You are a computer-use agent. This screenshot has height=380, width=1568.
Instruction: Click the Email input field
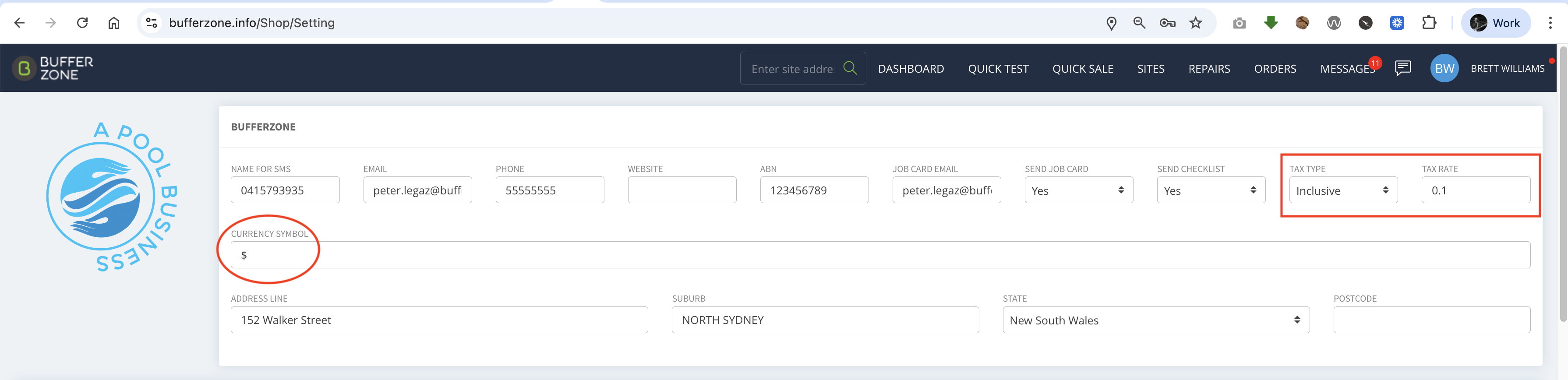click(x=417, y=190)
